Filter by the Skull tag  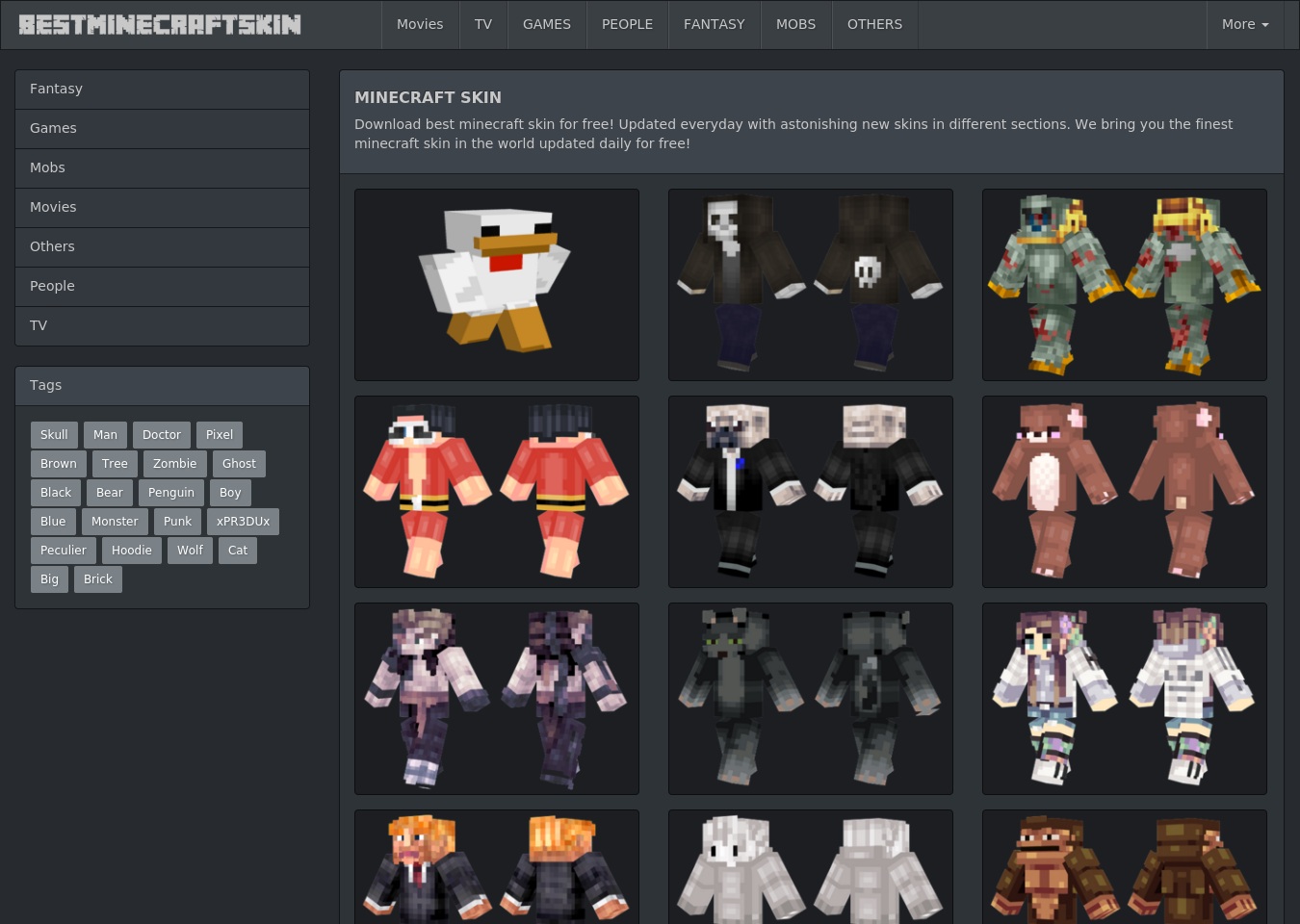pos(54,435)
